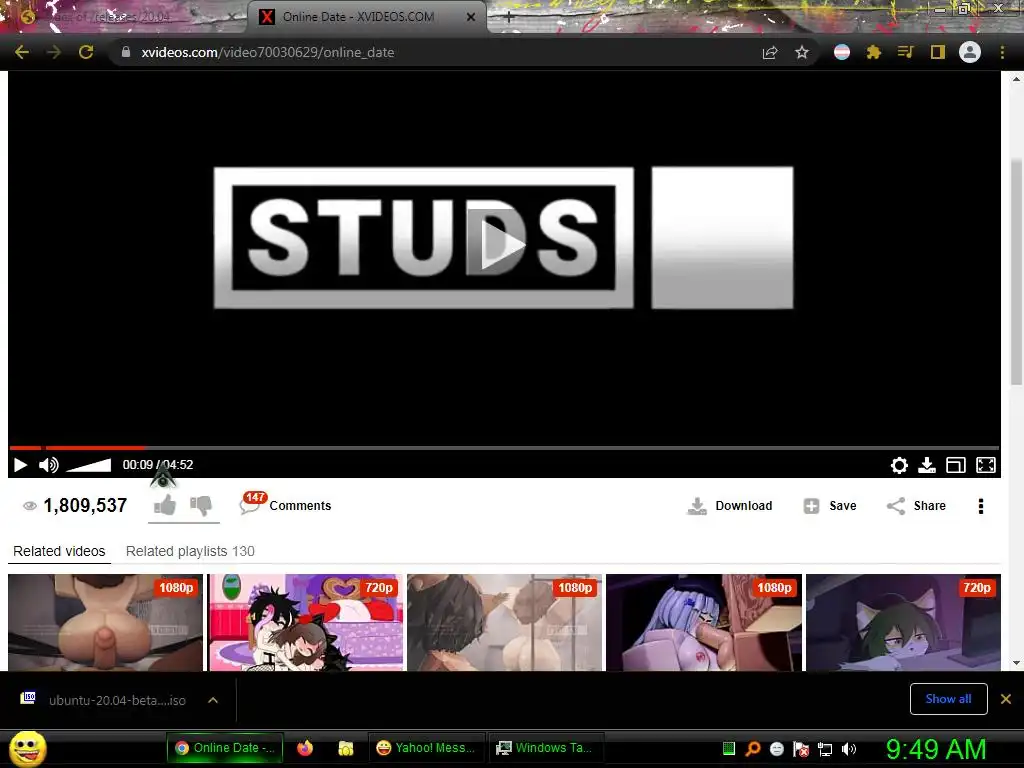Click Show all downloads
The height and width of the screenshot is (768, 1024).
[948, 699]
